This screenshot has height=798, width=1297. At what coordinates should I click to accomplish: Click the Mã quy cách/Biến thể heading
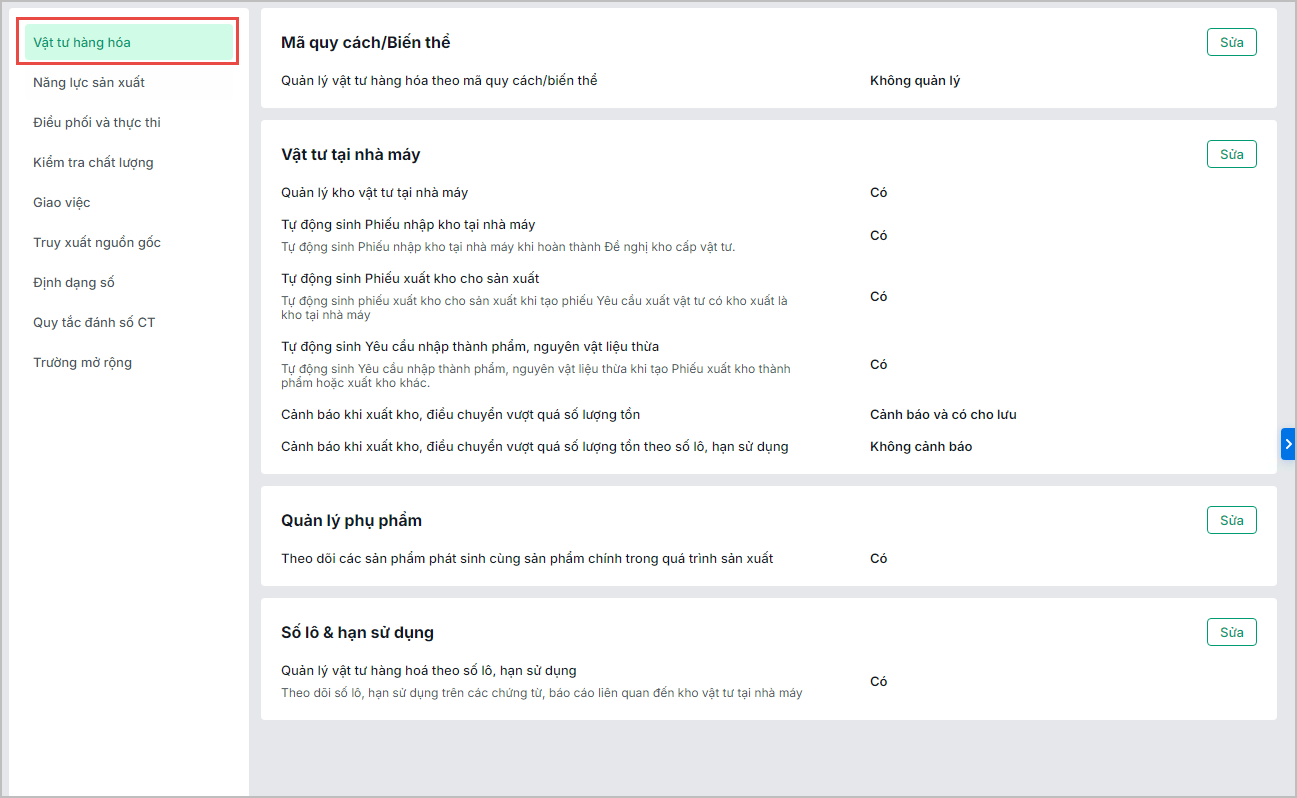tap(366, 42)
